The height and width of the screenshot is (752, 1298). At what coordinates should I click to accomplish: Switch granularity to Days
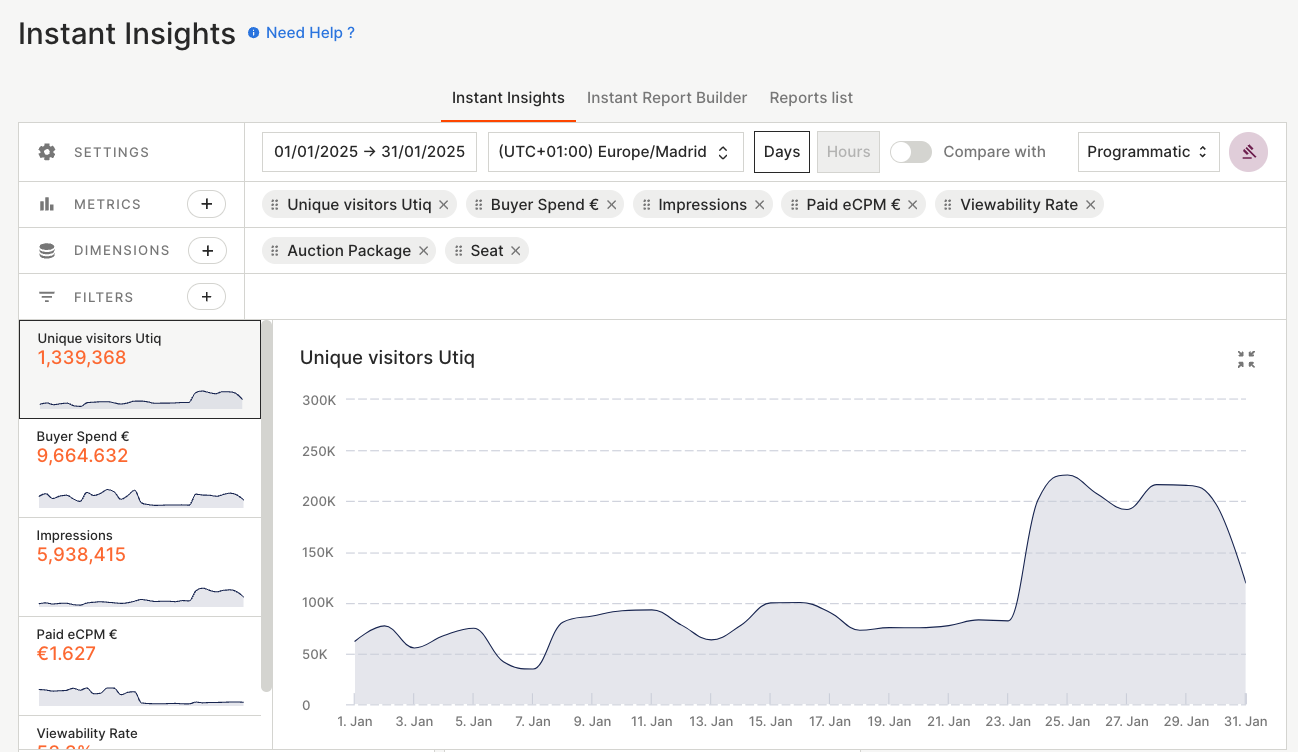781,152
